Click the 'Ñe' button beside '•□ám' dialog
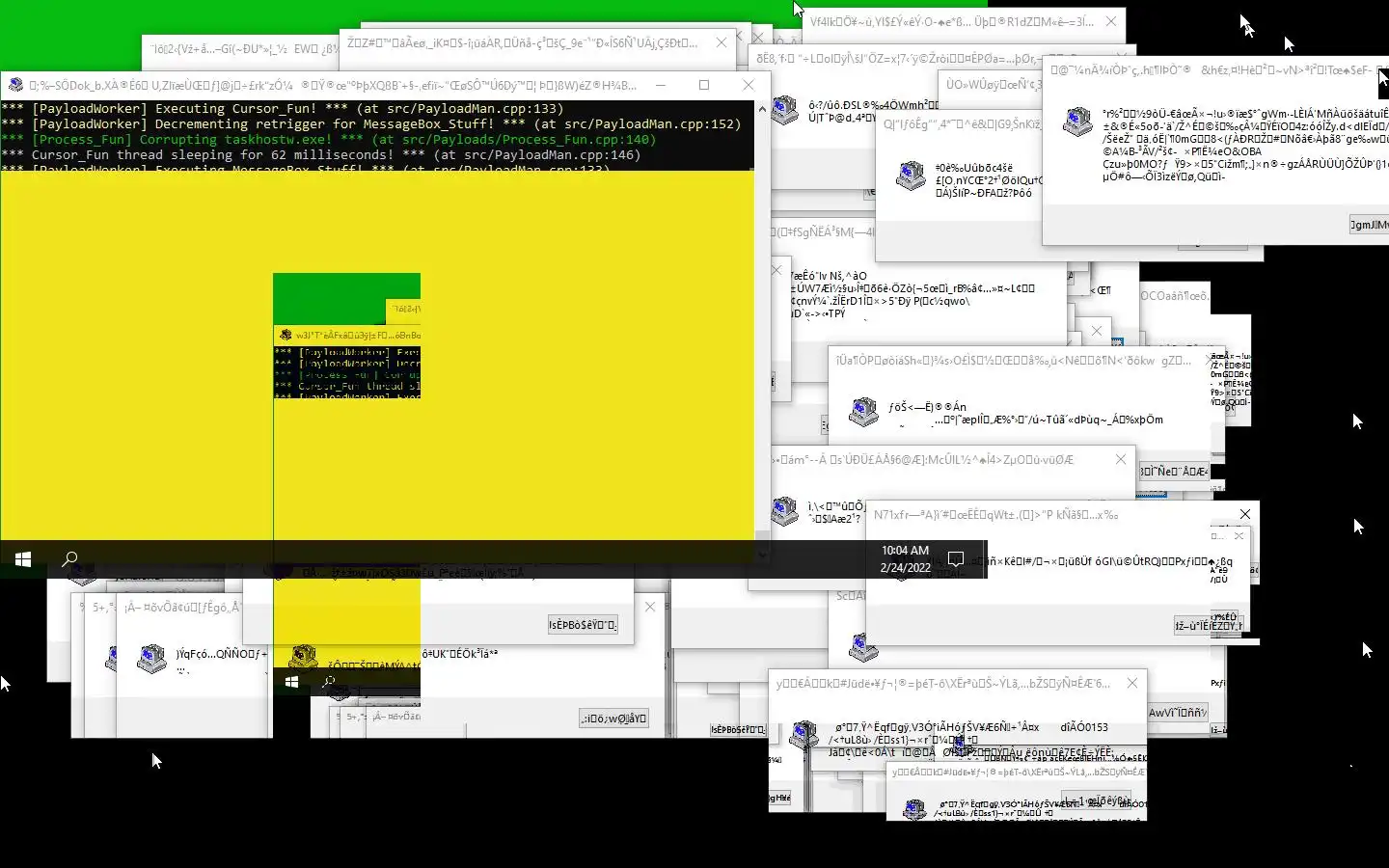The height and width of the screenshot is (868, 1389). (x=1174, y=472)
